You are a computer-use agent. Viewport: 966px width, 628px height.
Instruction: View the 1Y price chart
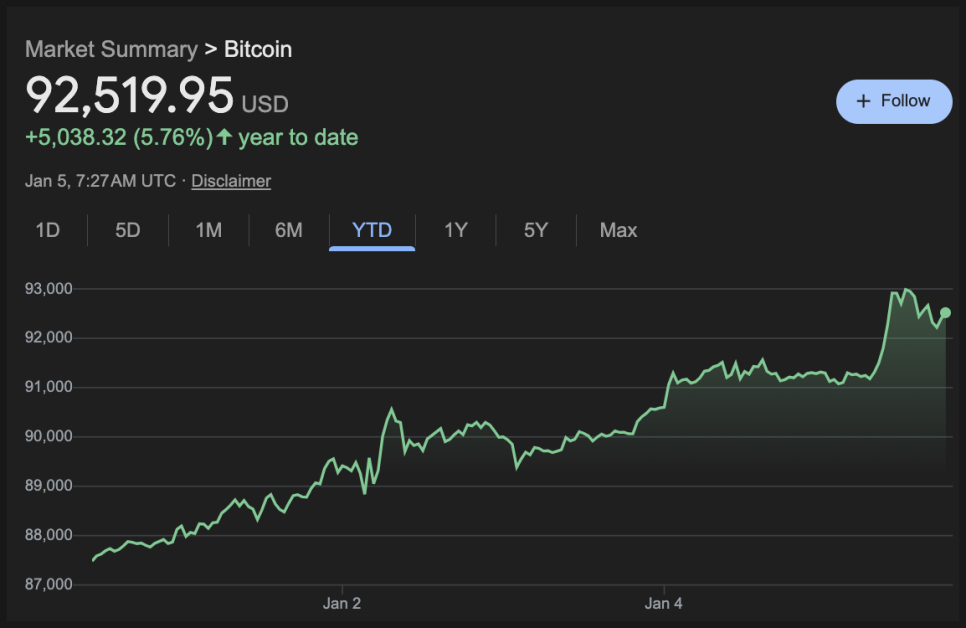[456, 230]
